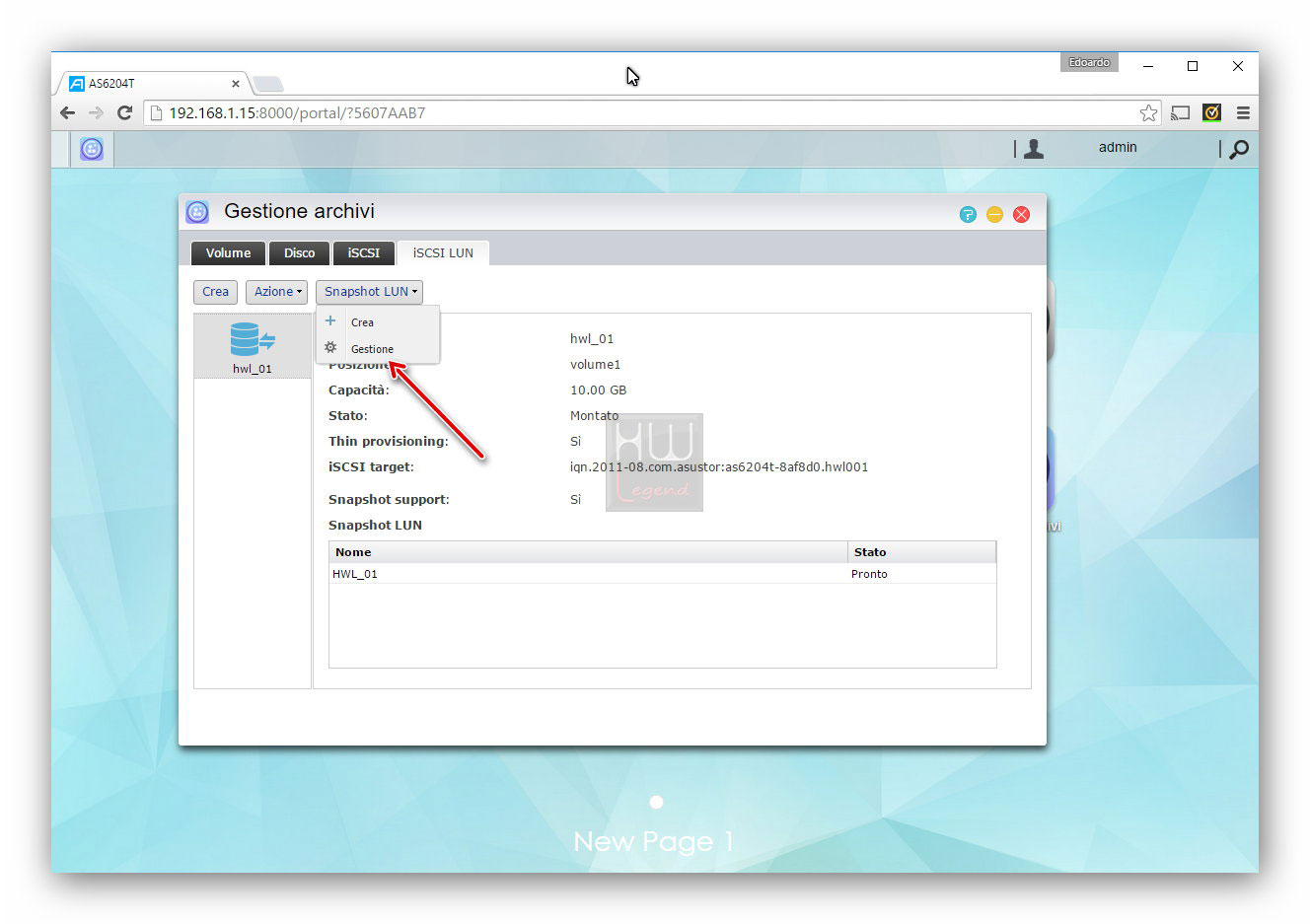Image resolution: width=1310 pixels, height=924 pixels.
Task: Click the Montato status value
Action: [x=594, y=416]
